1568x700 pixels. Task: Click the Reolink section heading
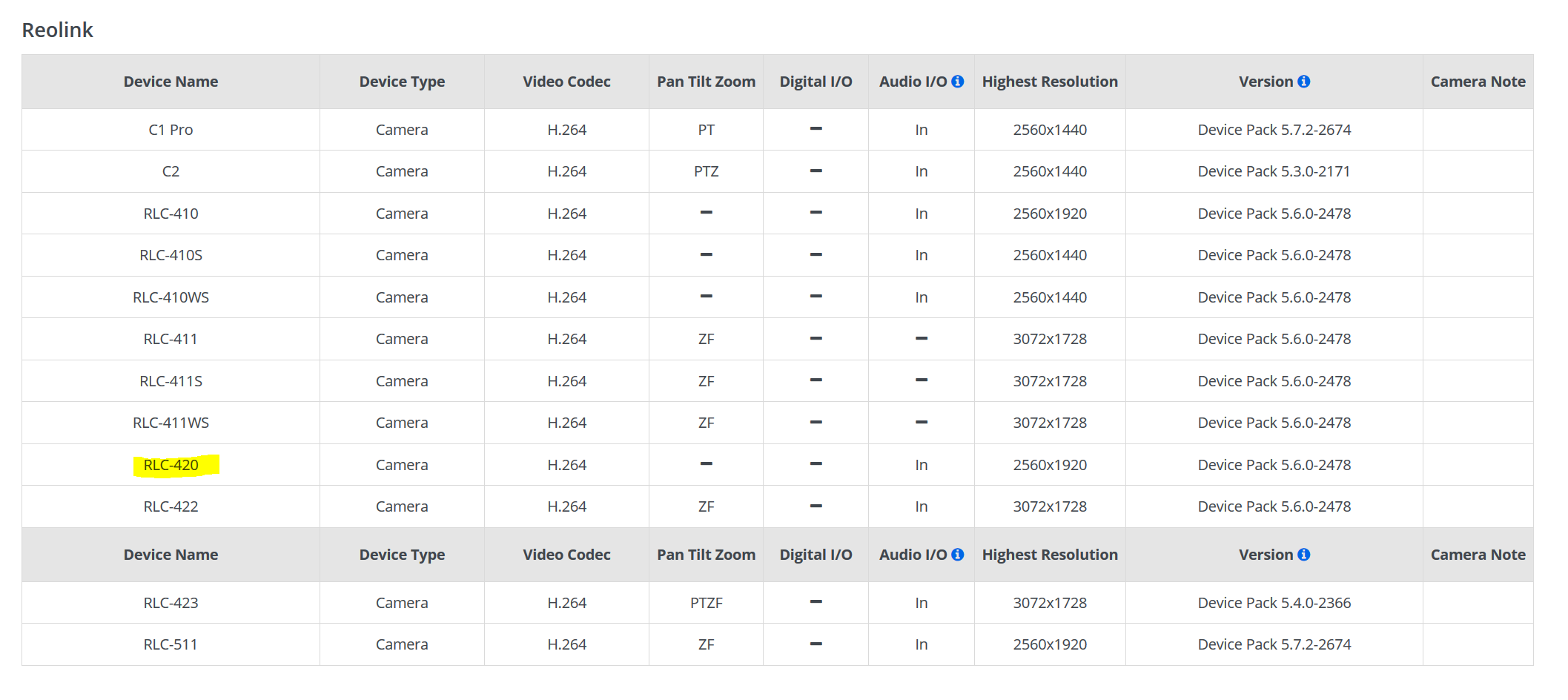[57, 30]
